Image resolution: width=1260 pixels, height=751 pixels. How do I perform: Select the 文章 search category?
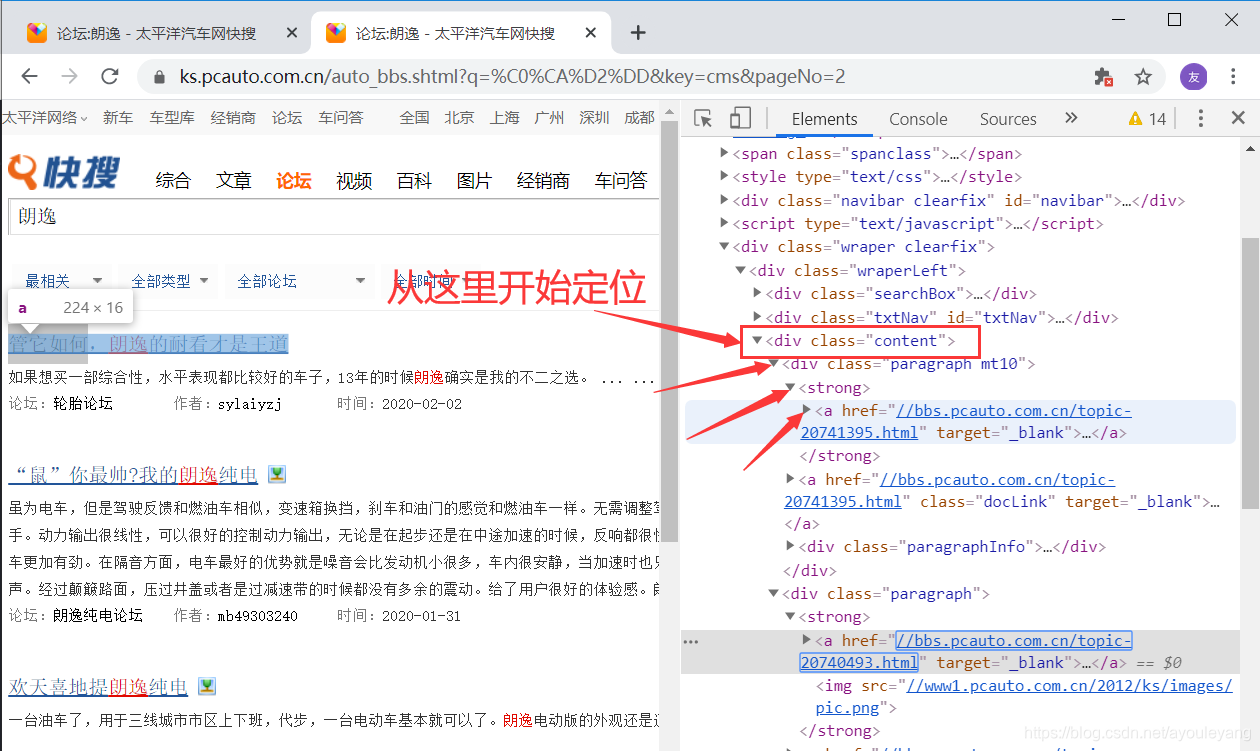click(x=234, y=180)
